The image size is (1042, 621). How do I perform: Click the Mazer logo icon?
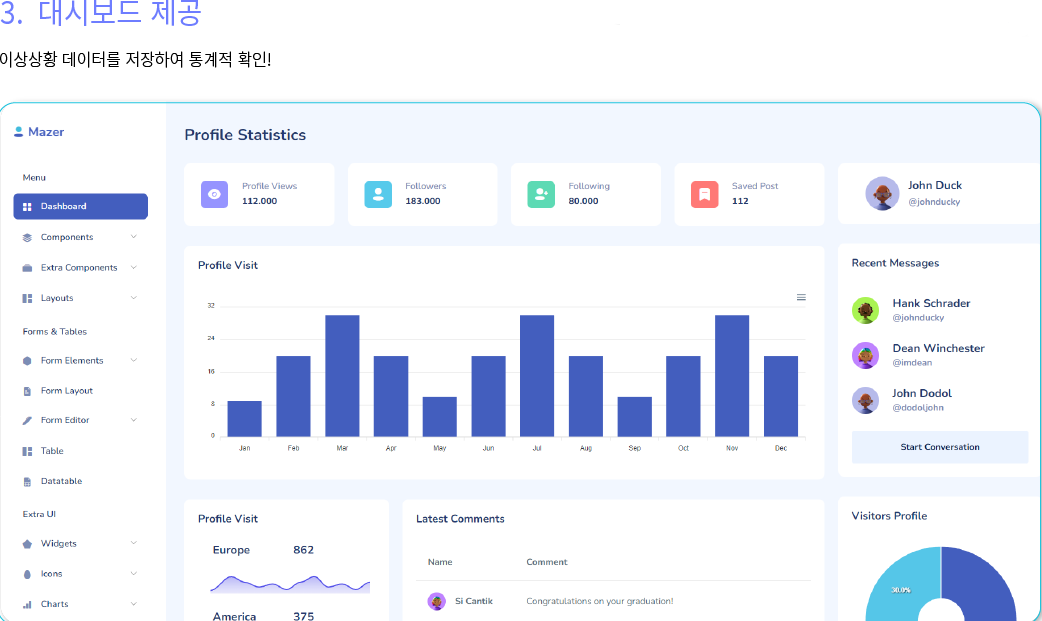19,132
